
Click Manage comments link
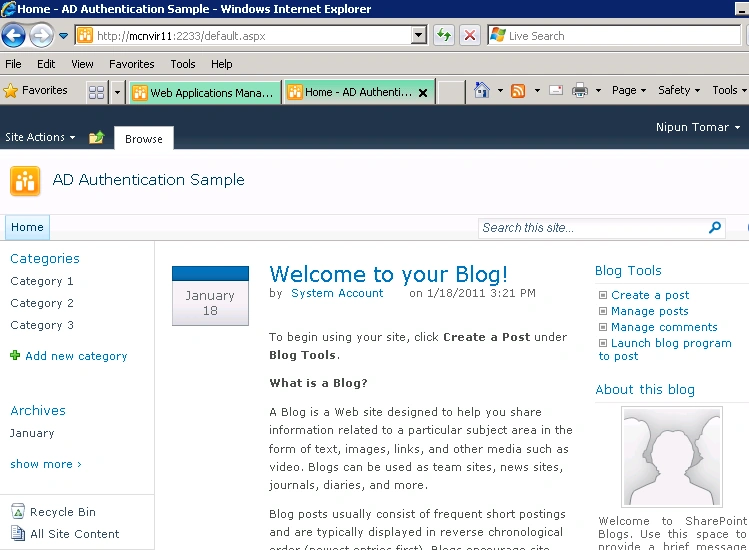coord(664,327)
